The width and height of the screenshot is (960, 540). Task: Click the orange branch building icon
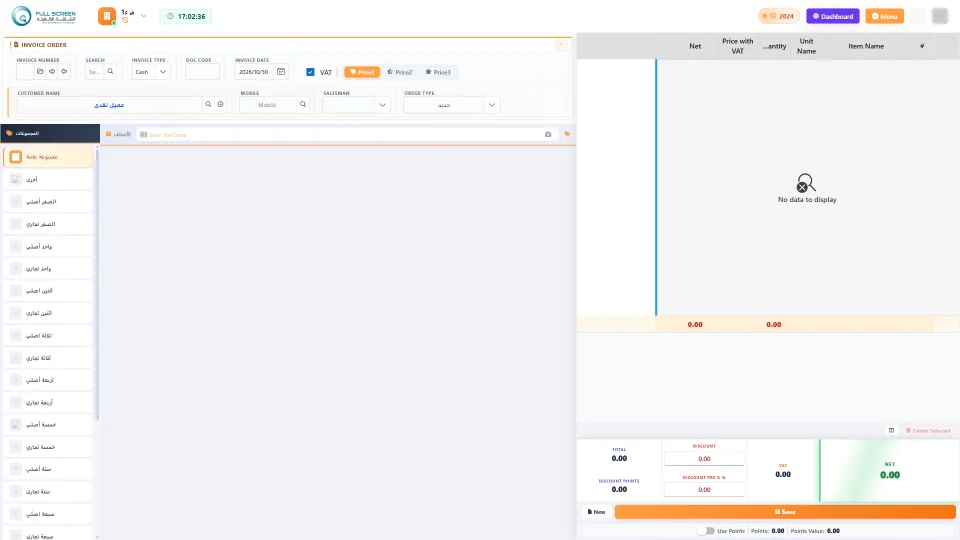click(107, 16)
